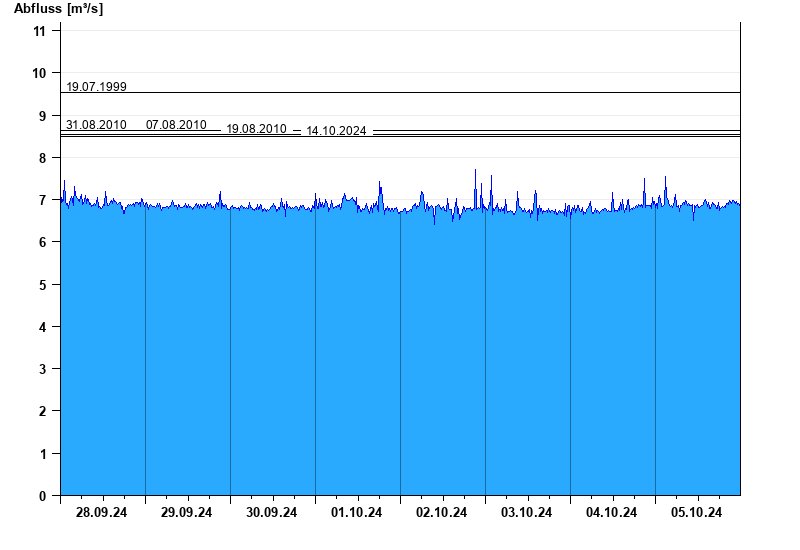Select the 30.09.24 date label
This screenshot has height=550, width=800.
pos(272,513)
